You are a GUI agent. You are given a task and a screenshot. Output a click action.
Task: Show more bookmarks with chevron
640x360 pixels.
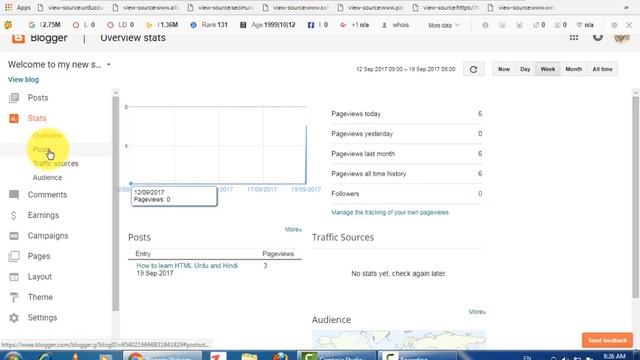[x=627, y=7]
